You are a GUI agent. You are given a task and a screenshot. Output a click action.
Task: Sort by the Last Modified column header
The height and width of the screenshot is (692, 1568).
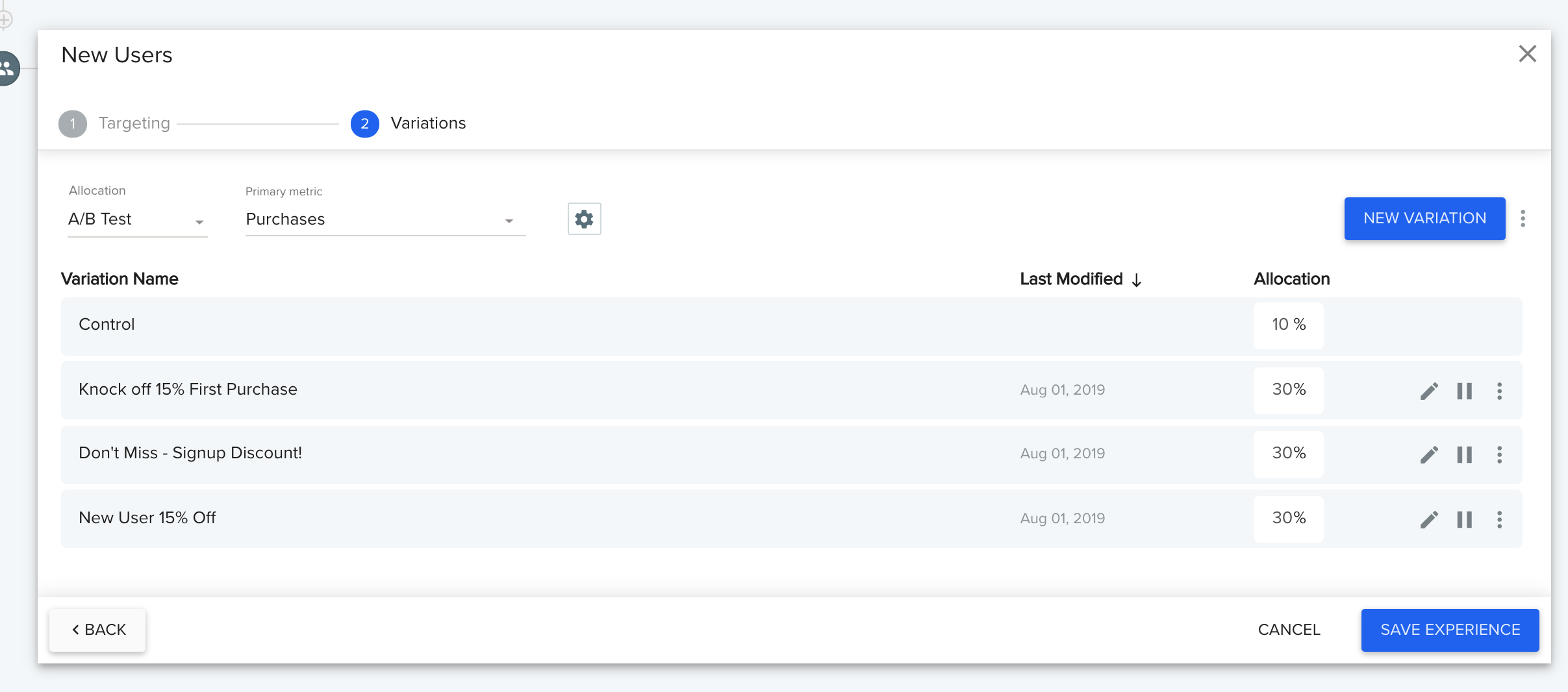coord(1071,279)
